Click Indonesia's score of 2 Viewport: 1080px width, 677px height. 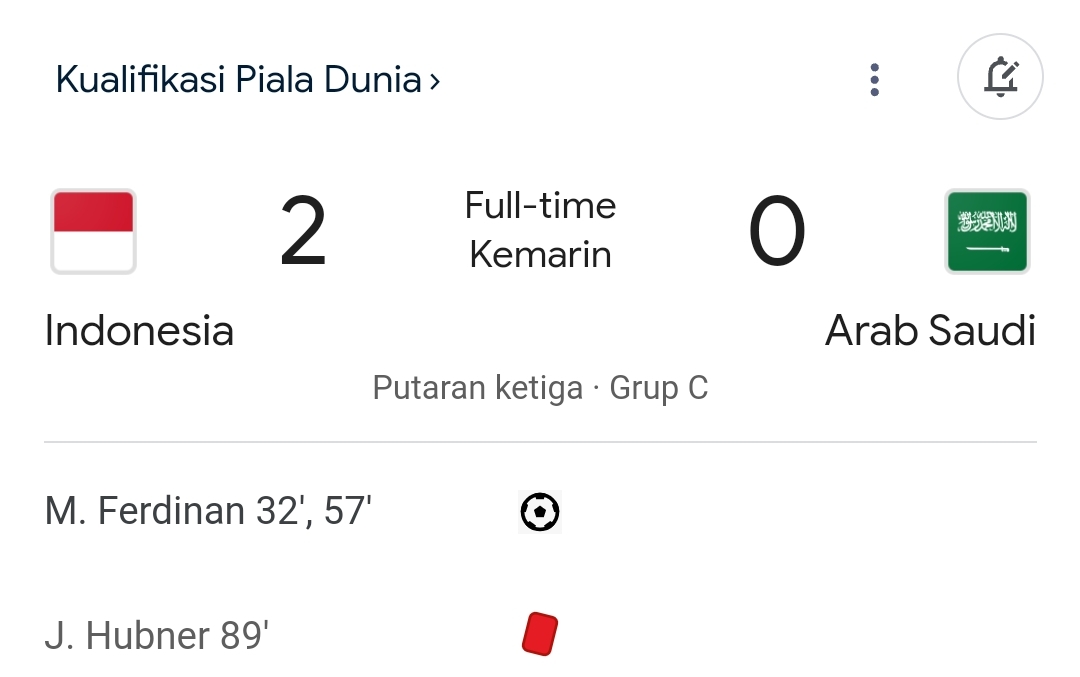[303, 231]
